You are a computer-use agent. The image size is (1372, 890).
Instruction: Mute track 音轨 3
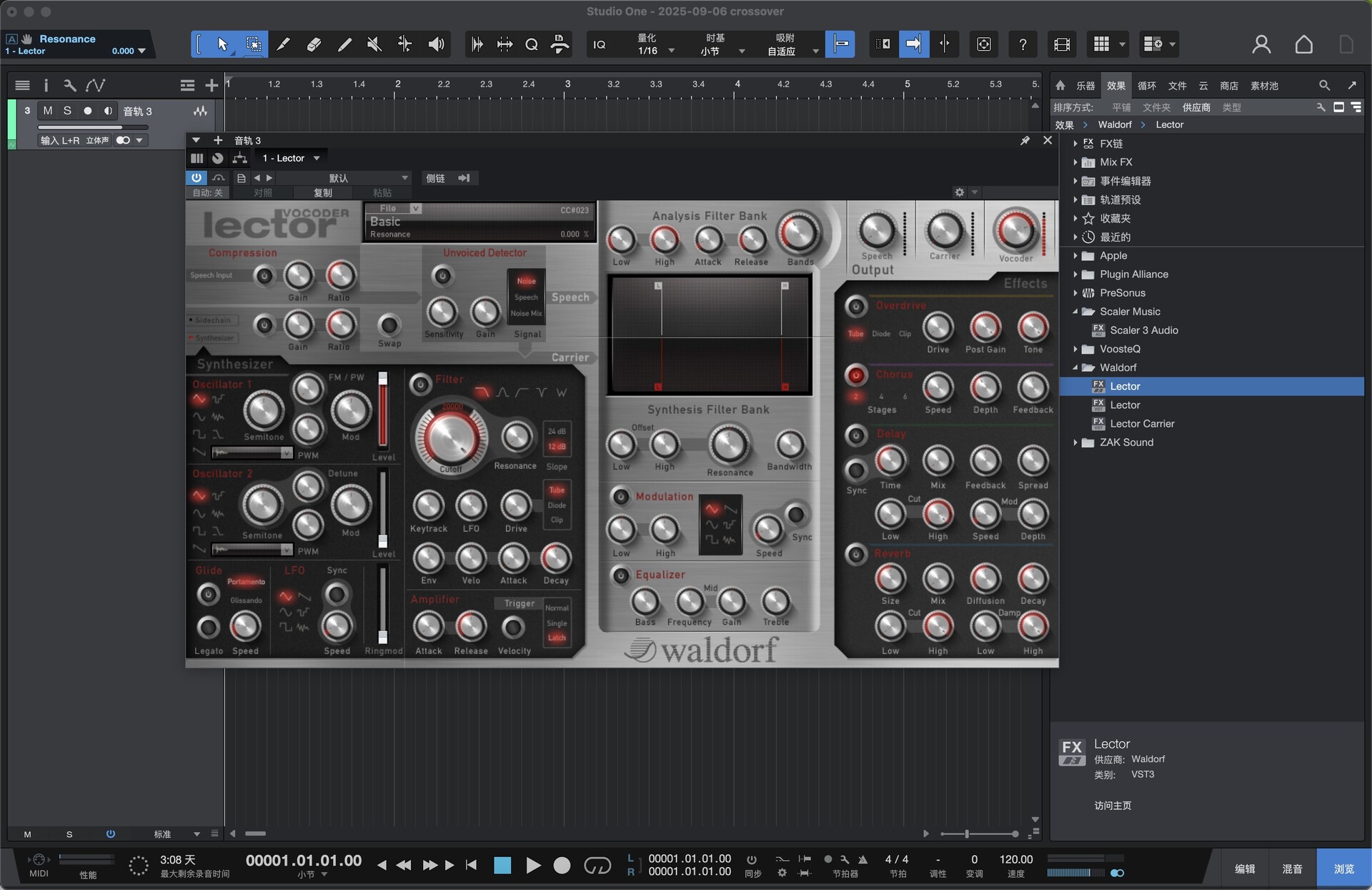[x=48, y=111]
